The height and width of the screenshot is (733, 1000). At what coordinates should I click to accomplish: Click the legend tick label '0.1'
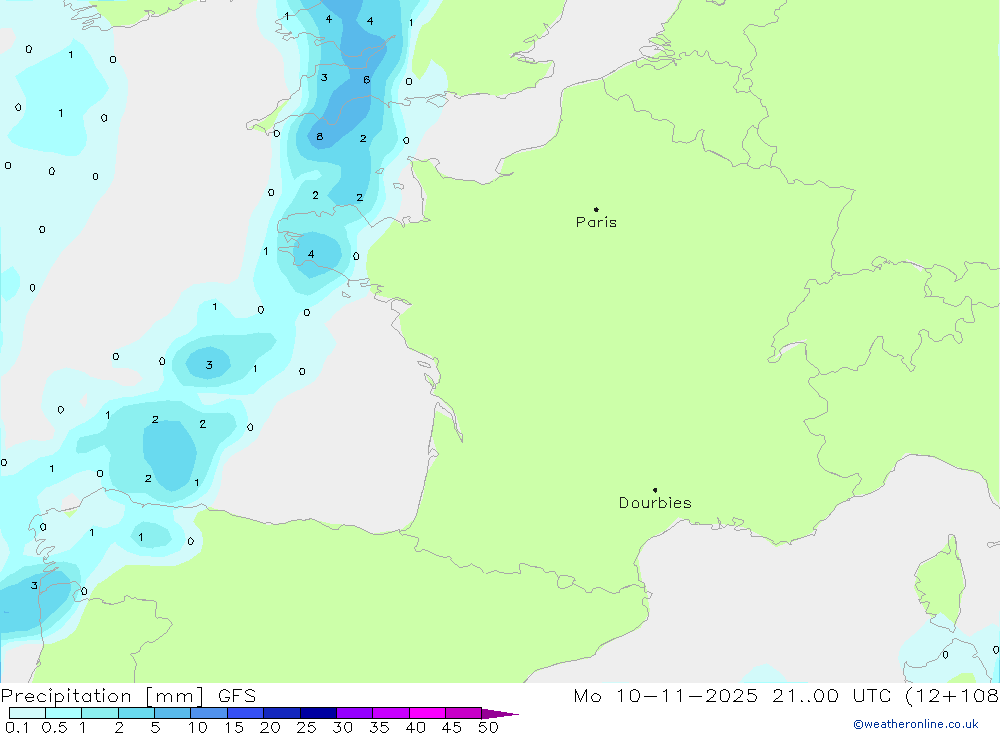coord(17,727)
